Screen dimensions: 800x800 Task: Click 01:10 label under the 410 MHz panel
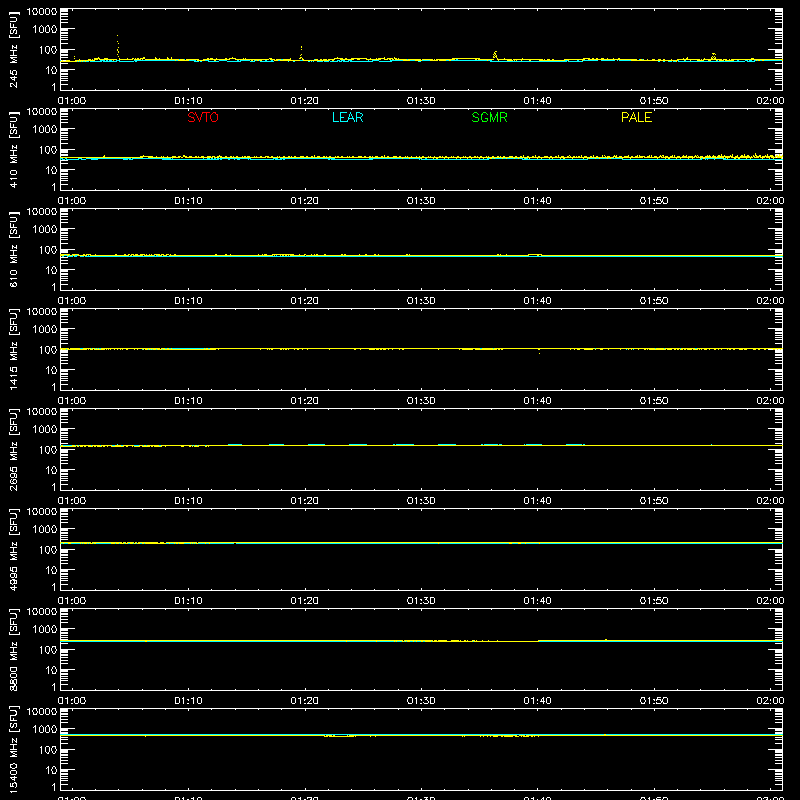tap(188, 201)
